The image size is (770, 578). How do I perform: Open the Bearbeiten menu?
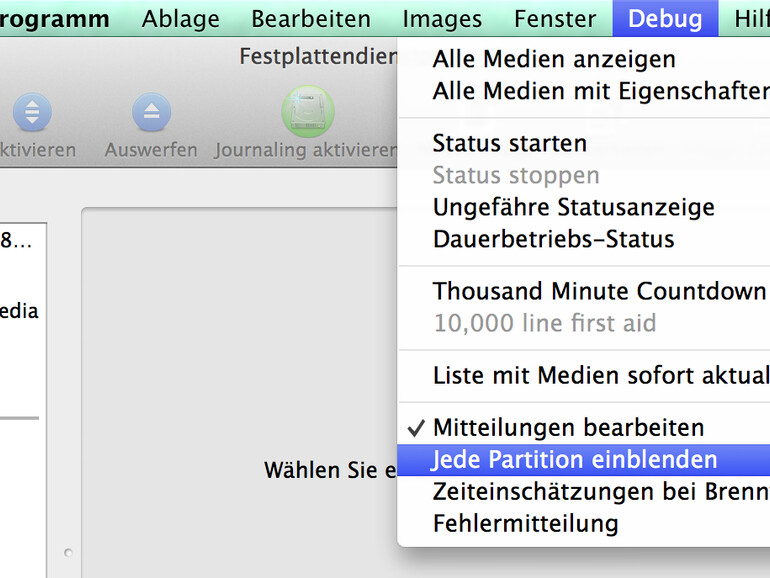point(311,19)
